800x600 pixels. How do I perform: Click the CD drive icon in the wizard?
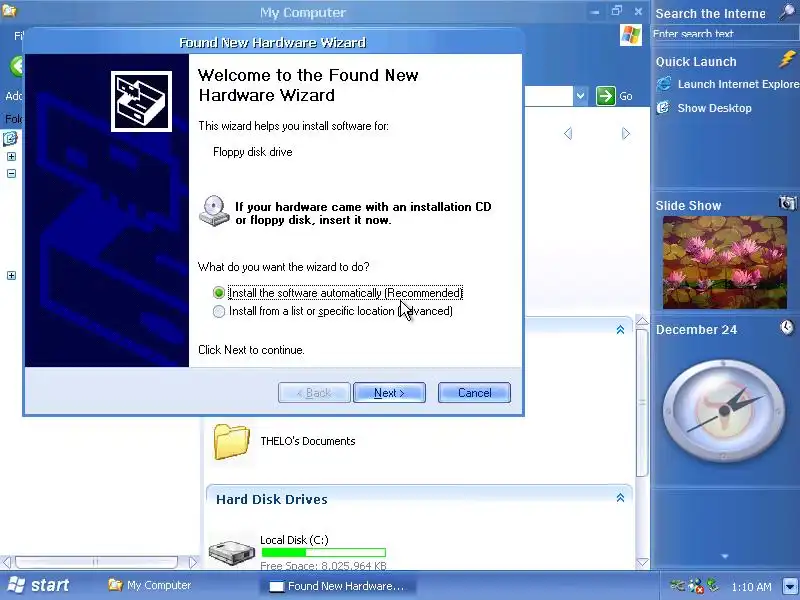(x=214, y=211)
